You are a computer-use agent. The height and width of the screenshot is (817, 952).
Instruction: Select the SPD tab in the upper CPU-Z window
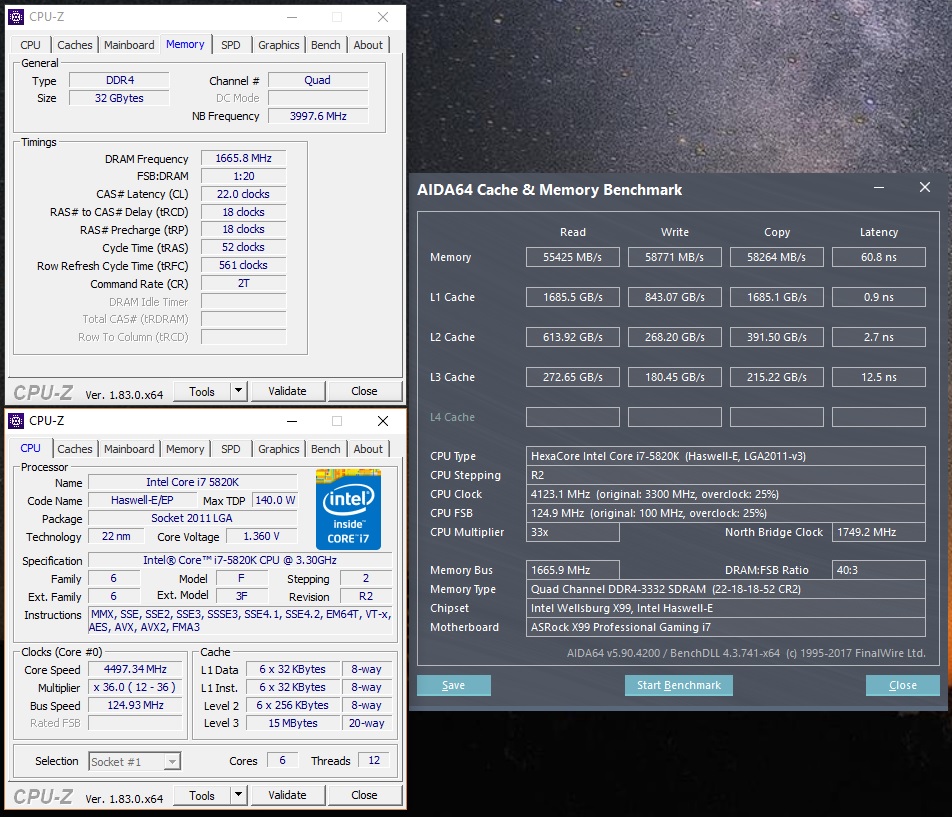(x=231, y=45)
